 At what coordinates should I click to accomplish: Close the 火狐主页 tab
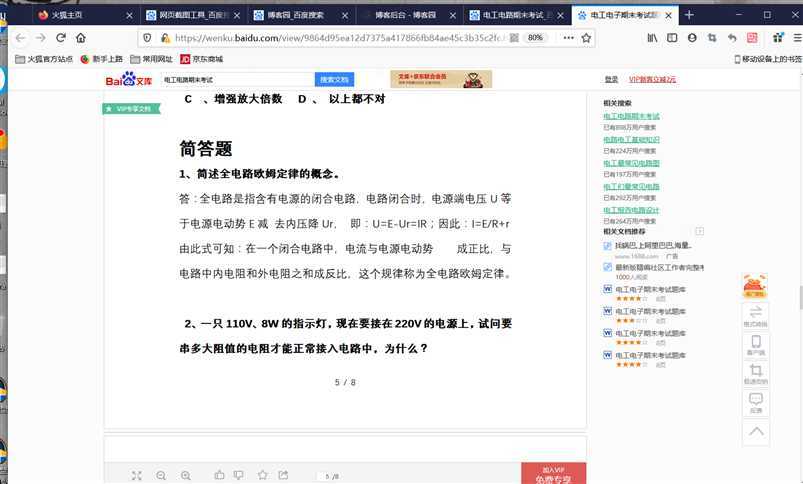(x=129, y=16)
